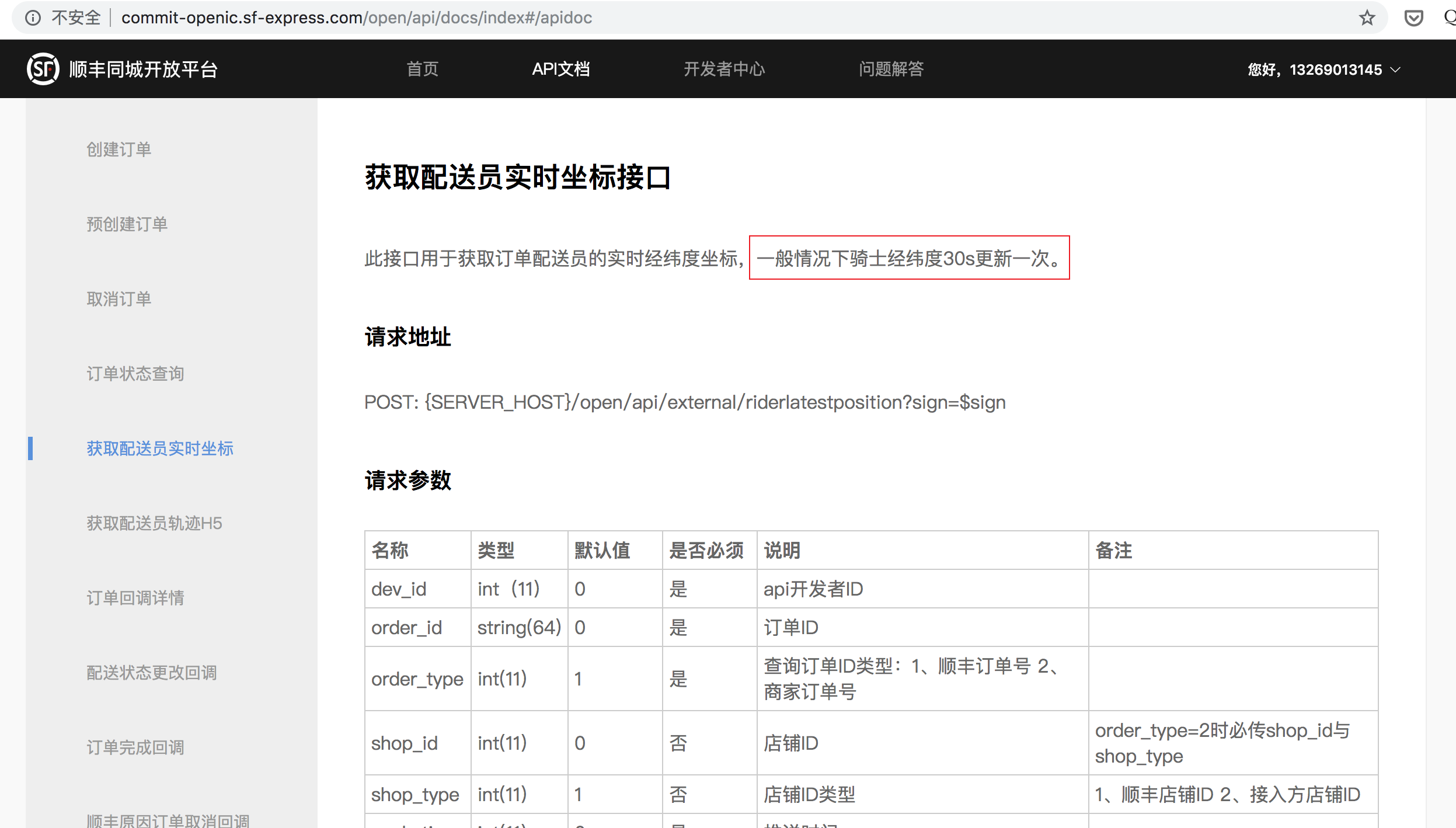This screenshot has width=1456, height=828.
Task: Open 问题解答 nav item
Action: click(x=891, y=69)
